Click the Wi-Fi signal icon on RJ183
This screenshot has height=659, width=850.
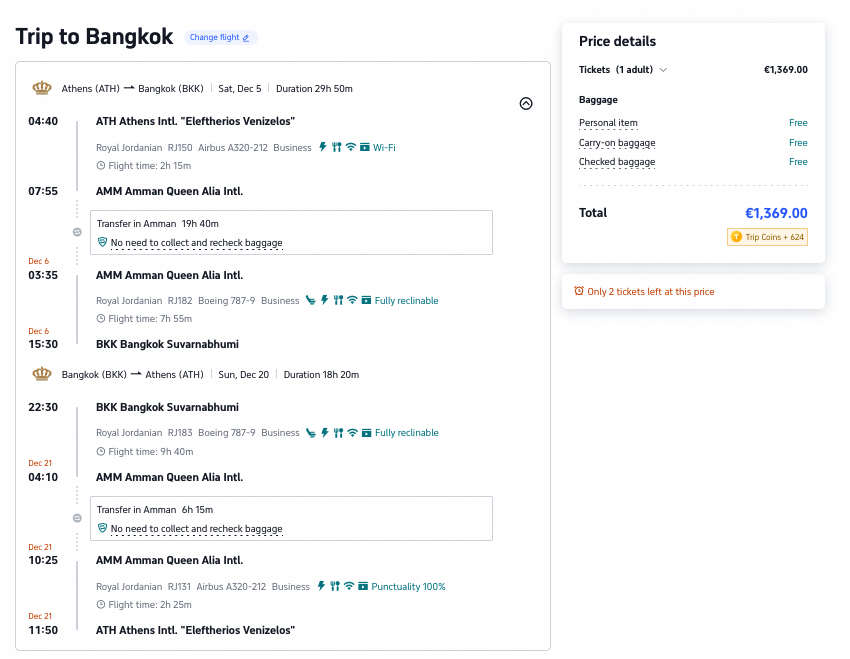tap(352, 432)
